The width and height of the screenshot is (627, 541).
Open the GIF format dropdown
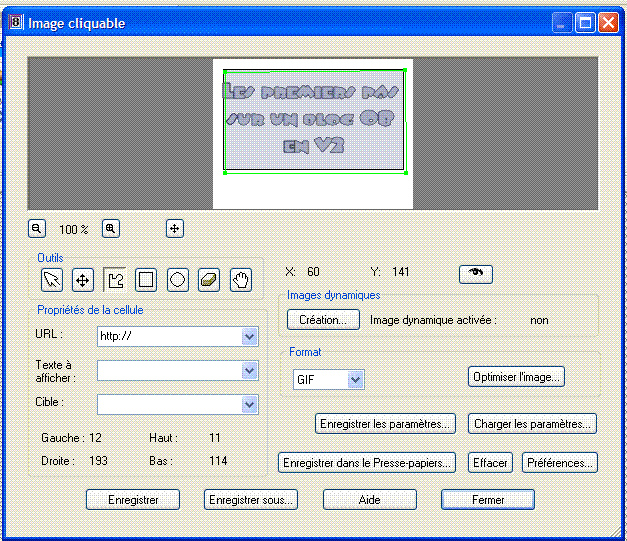pyautogui.click(x=354, y=380)
